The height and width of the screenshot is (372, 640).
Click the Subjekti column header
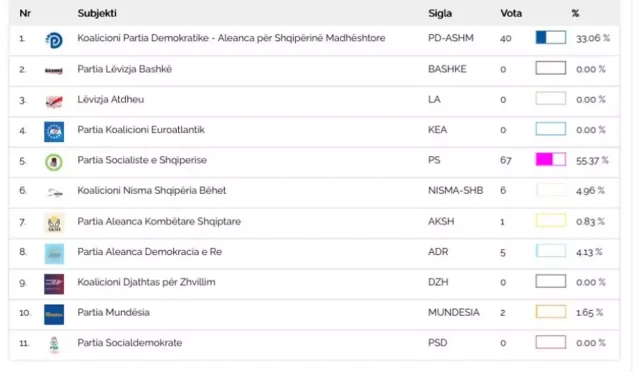[x=97, y=13]
